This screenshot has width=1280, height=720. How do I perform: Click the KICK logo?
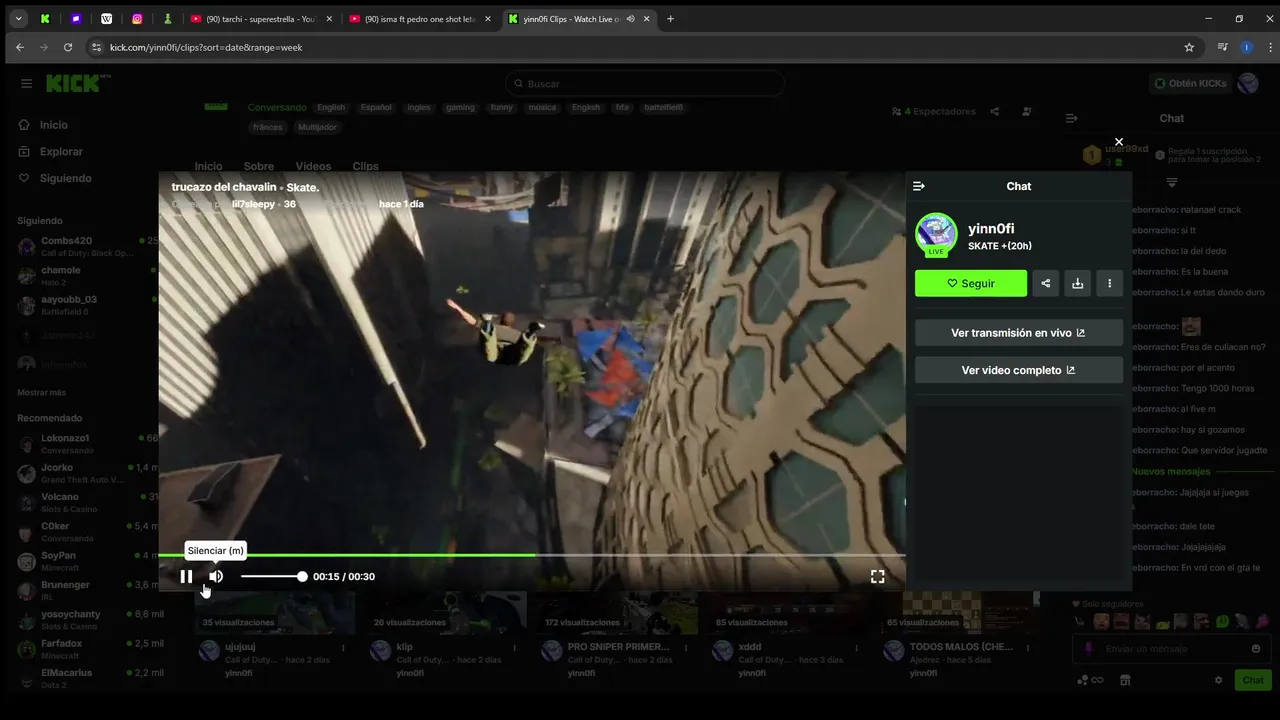[x=76, y=84]
